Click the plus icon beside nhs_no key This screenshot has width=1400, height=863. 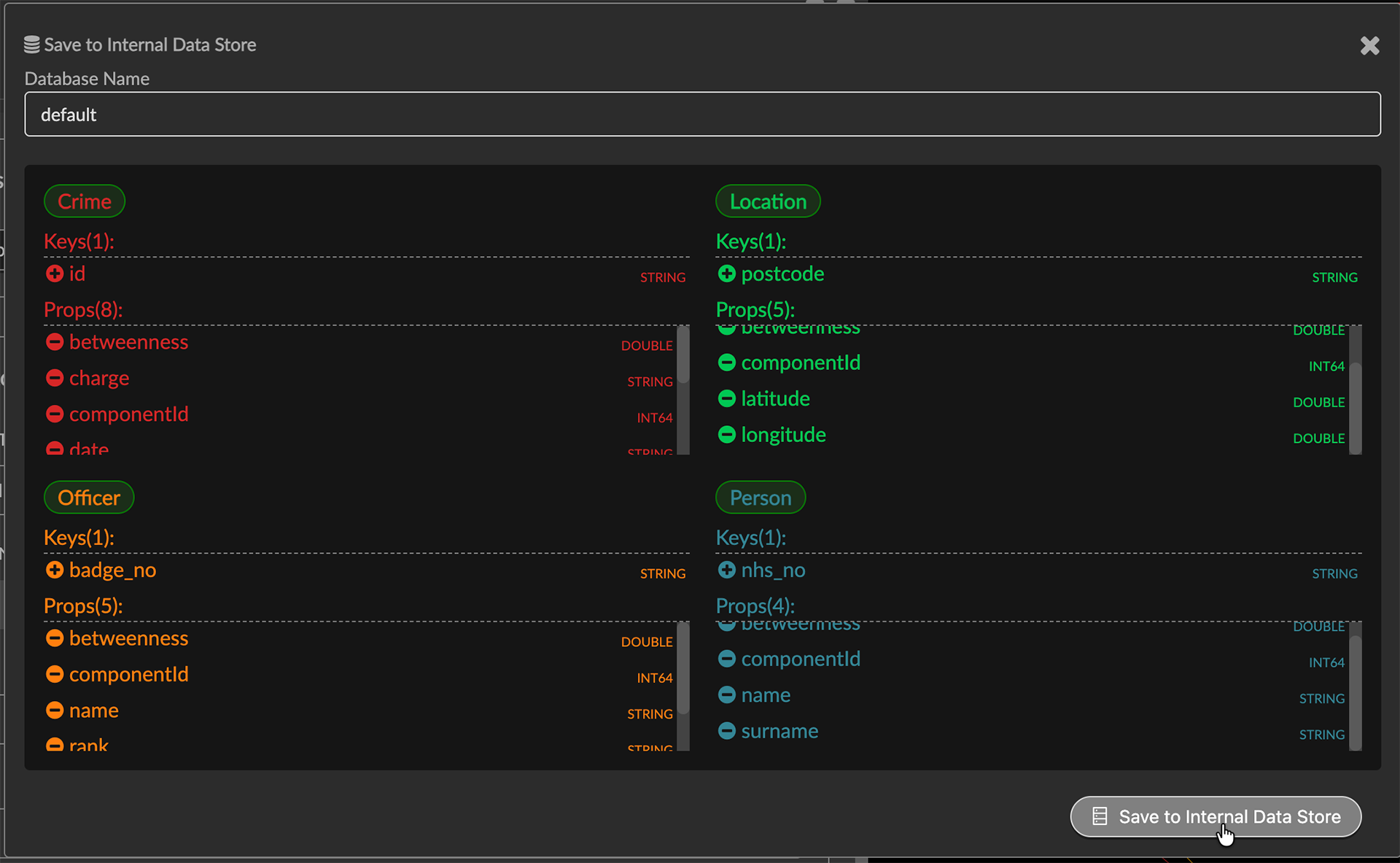(726, 570)
